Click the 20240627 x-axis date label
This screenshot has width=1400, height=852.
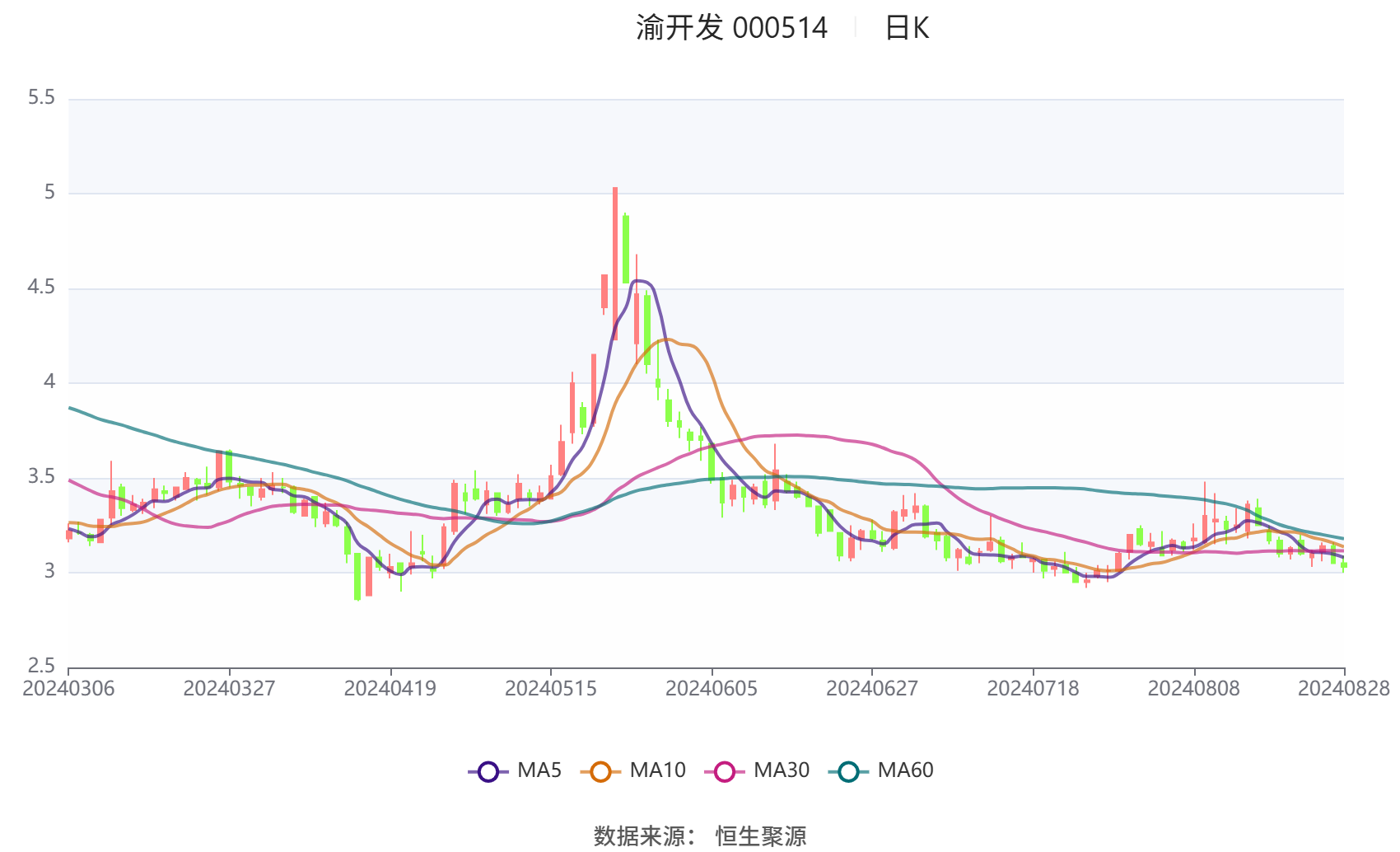[x=872, y=689]
